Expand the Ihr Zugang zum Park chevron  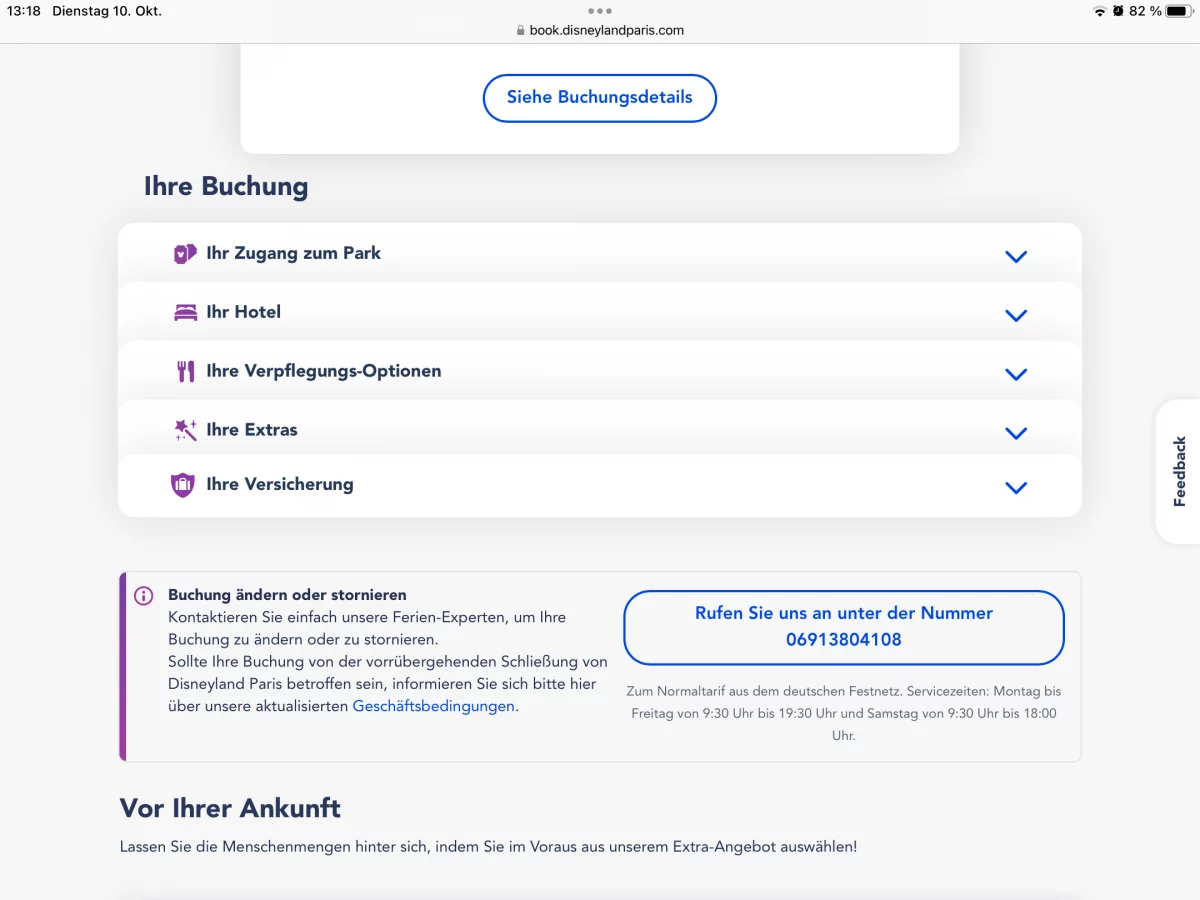point(1016,257)
